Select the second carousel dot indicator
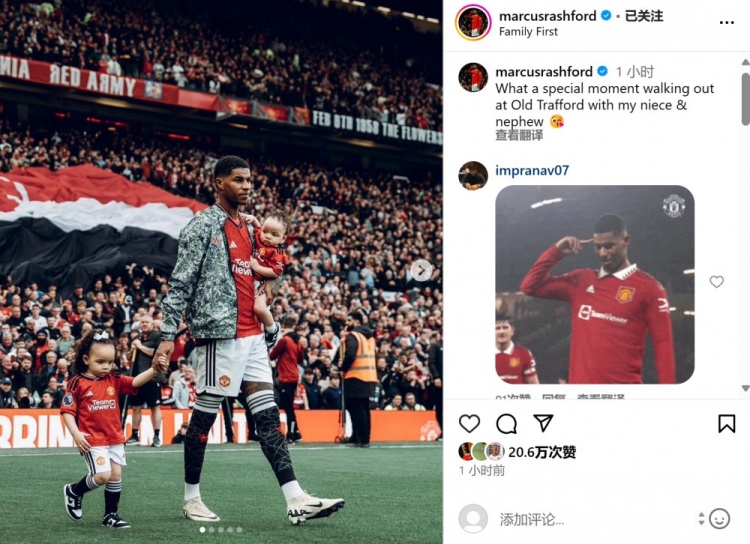Image resolution: width=750 pixels, height=544 pixels. [x=211, y=530]
